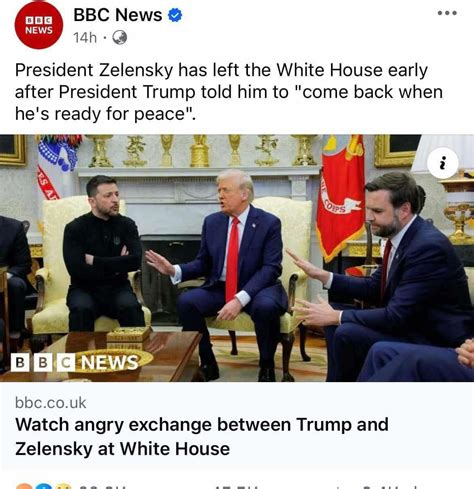Click the bbc.co.uk domain label
This screenshot has height=489, width=474.
point(51,403)
